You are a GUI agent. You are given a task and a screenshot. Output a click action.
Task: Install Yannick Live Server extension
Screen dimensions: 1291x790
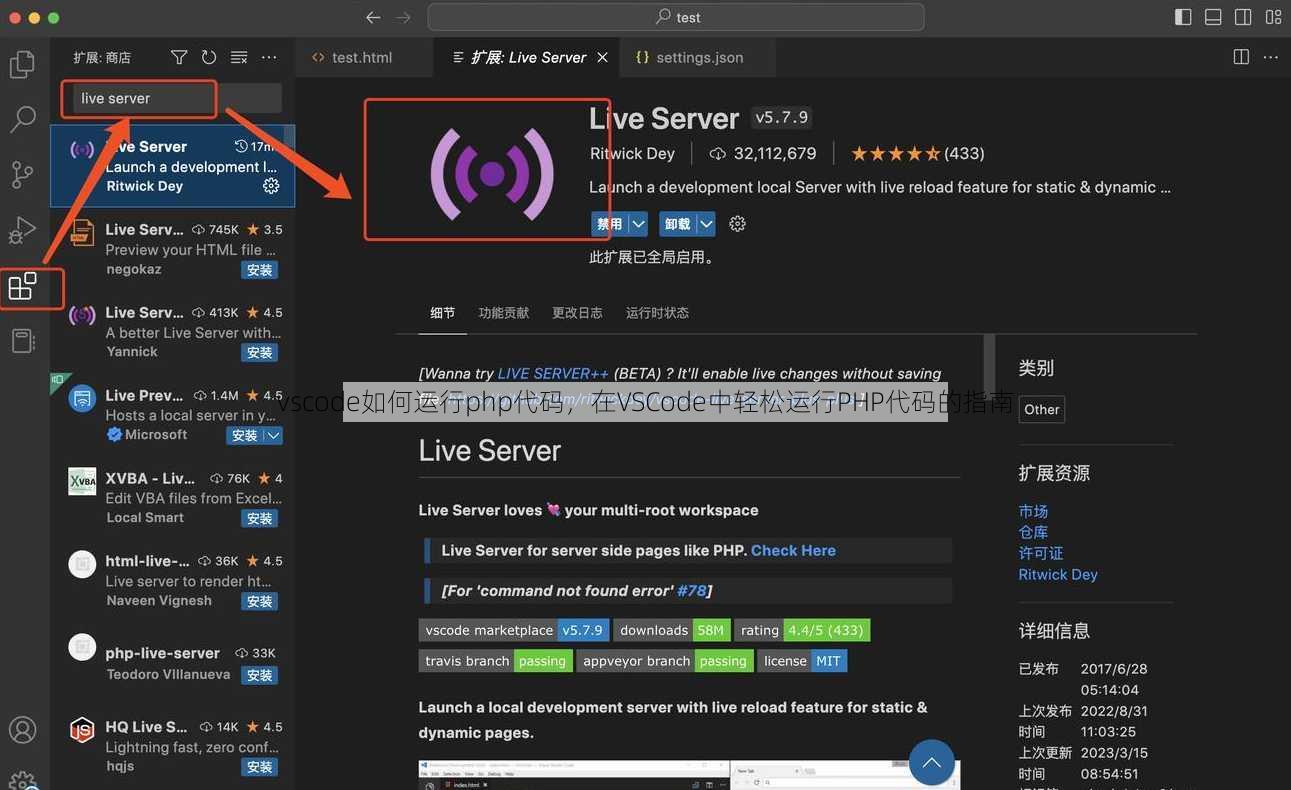[x=260, y=352]
